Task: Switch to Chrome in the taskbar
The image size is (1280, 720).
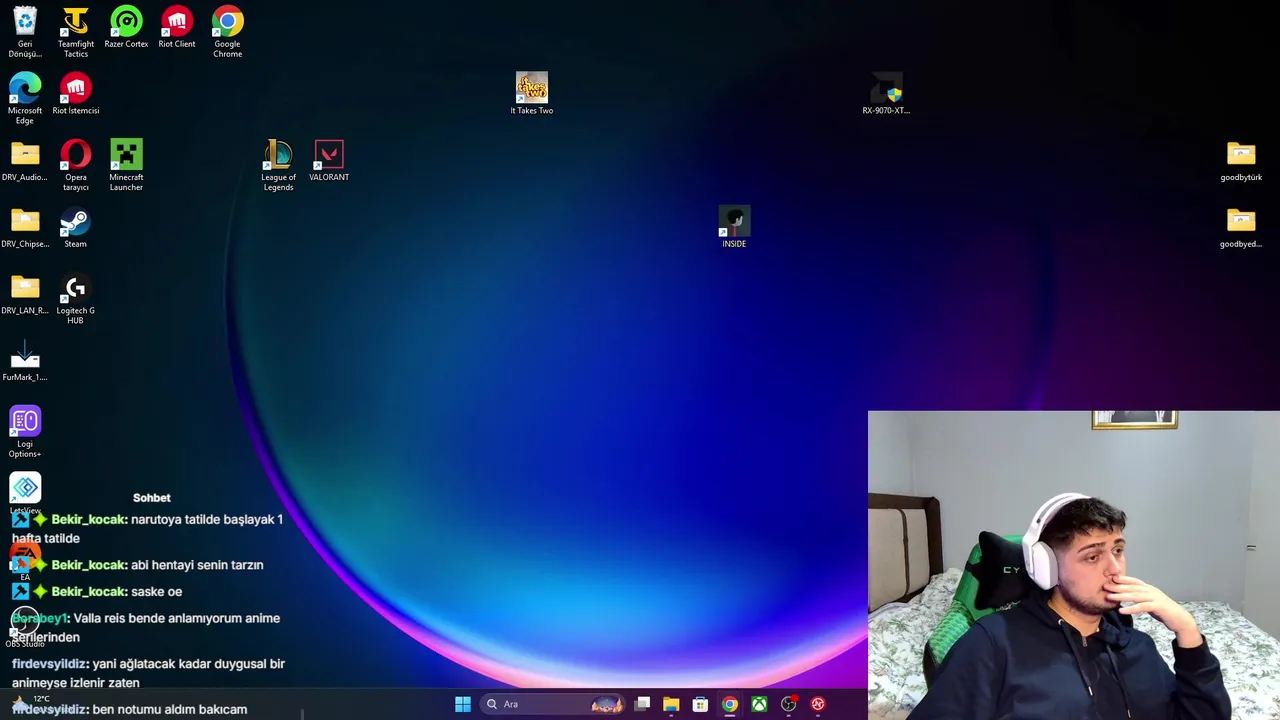Action: (730, 704)
